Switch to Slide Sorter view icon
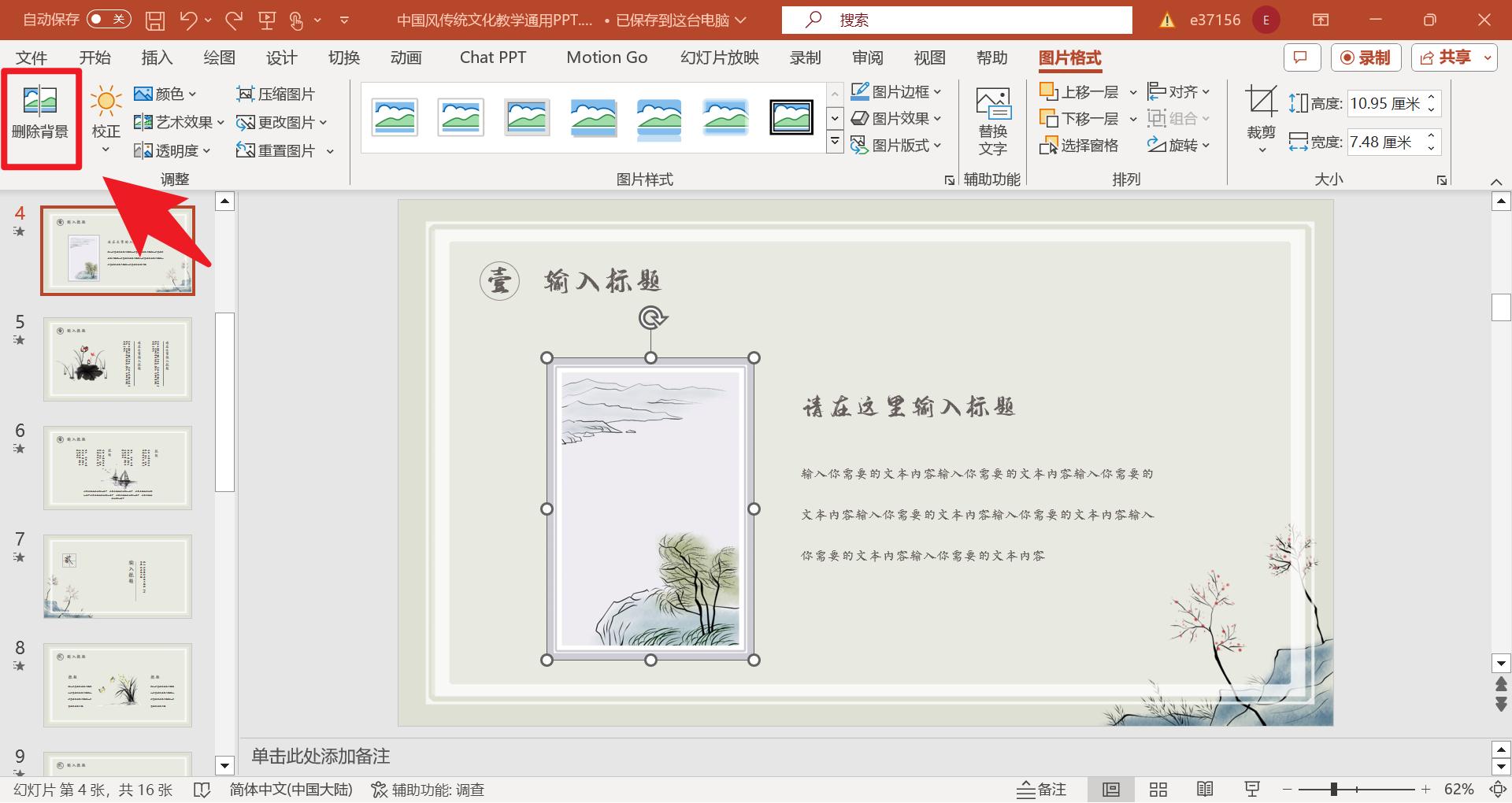Viewport: 1512px width, 803px height. pyautogui.click(x=1158, y=790)
